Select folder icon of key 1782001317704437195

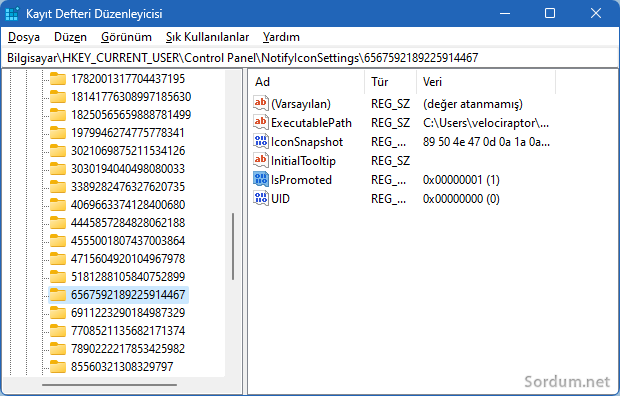(x=58, y=79)
